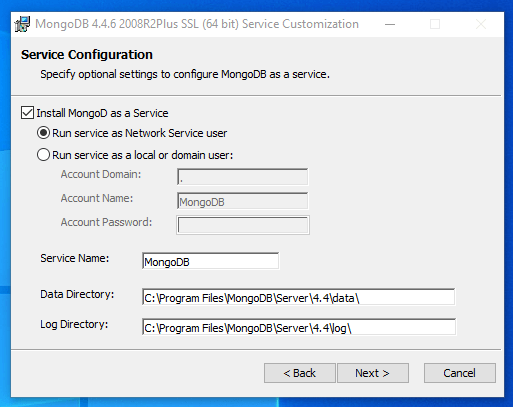Click the Run service as Network Service label
This screenshot has height=407, width=513.
pos(140,133)
